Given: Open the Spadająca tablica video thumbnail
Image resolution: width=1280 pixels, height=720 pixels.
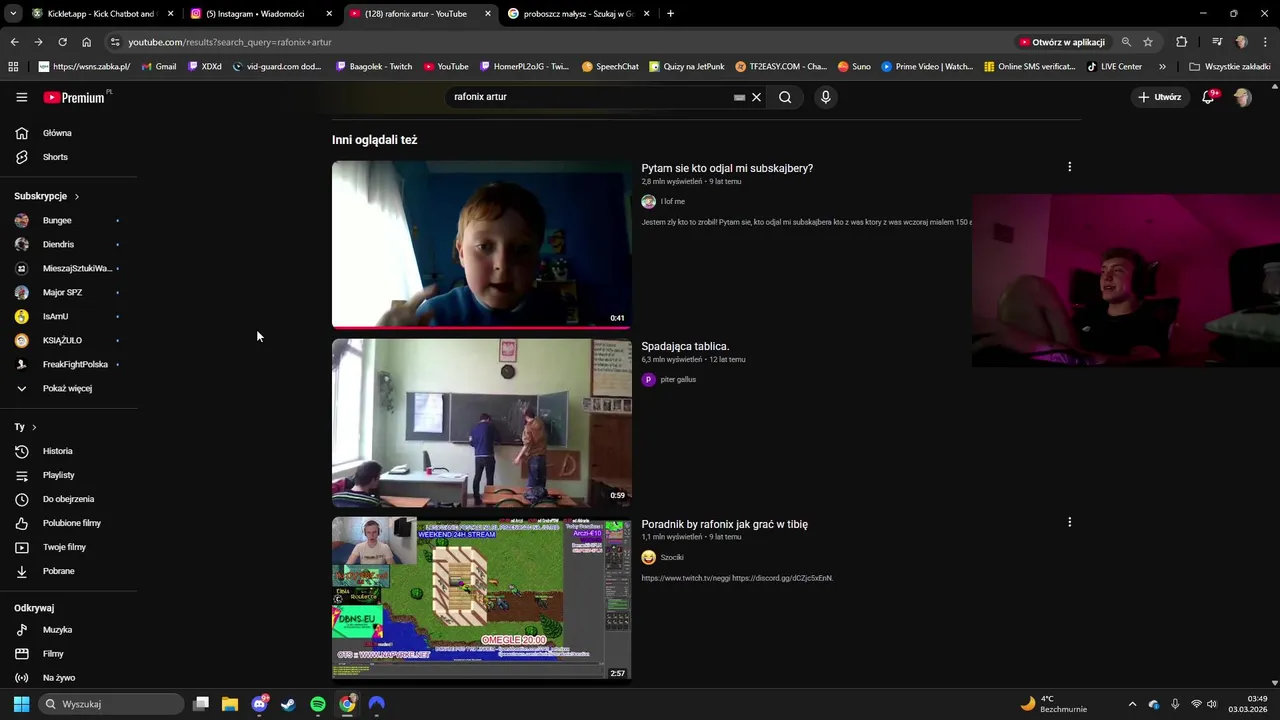Looking at the screenshot, I should click(482, 422).
